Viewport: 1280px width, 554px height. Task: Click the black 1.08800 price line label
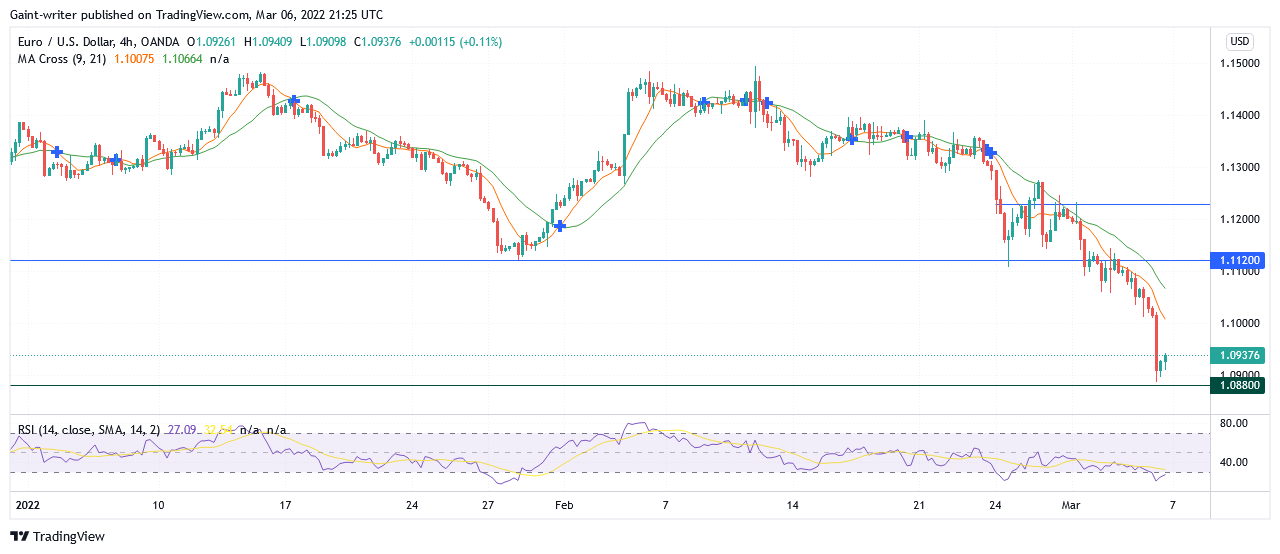click(x=1240, y=385)
